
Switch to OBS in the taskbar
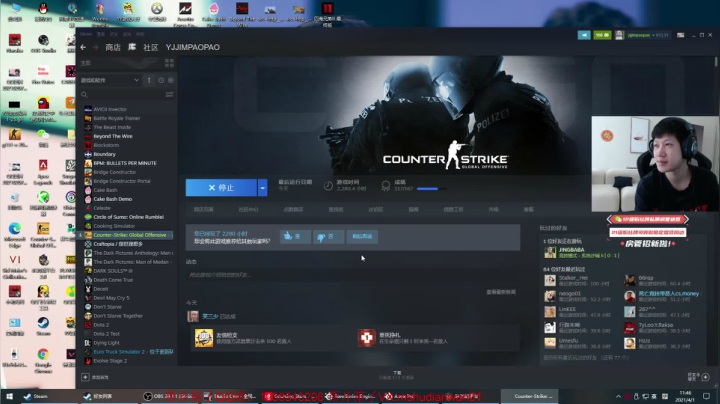168,396
